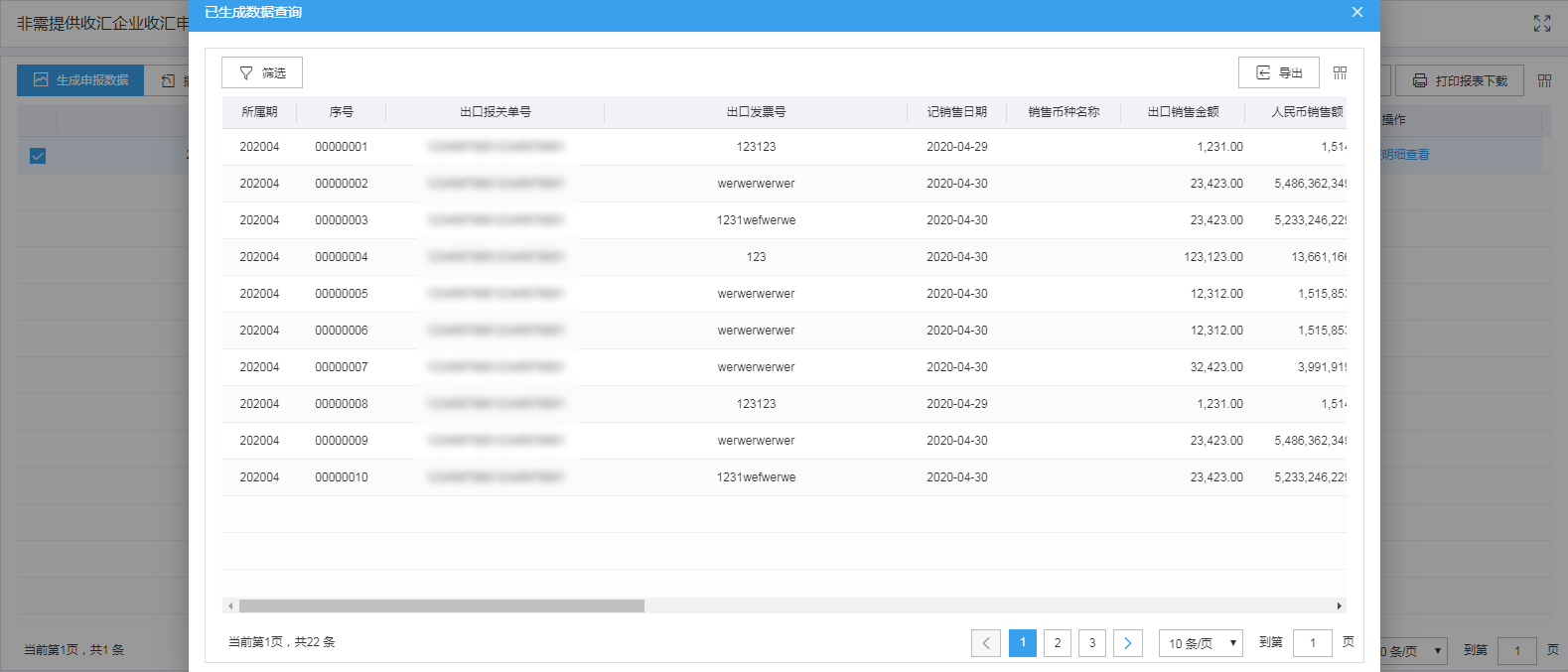Image resolution: width=1568 pixels, height=672 pixels.
Task: Click the 记销售日期 column header
Action: click(x=957, y=112)
